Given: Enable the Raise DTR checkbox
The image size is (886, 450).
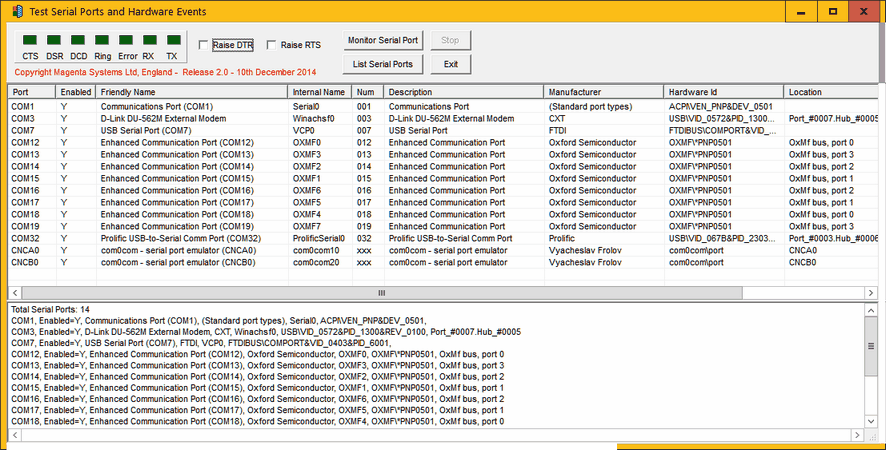Looking at the screenshot, I should 204,45.
